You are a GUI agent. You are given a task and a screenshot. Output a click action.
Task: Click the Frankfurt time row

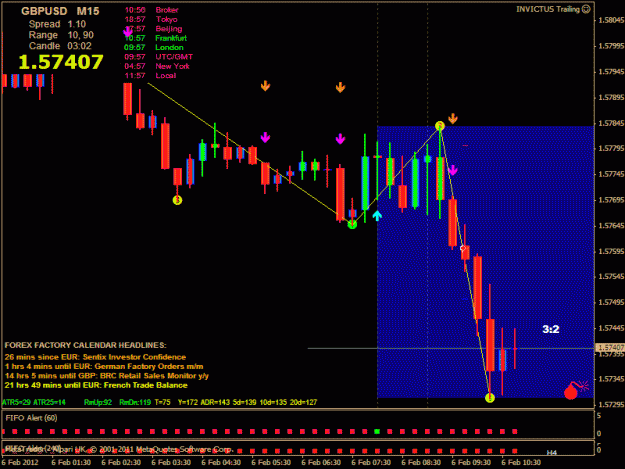click(155, 38)
